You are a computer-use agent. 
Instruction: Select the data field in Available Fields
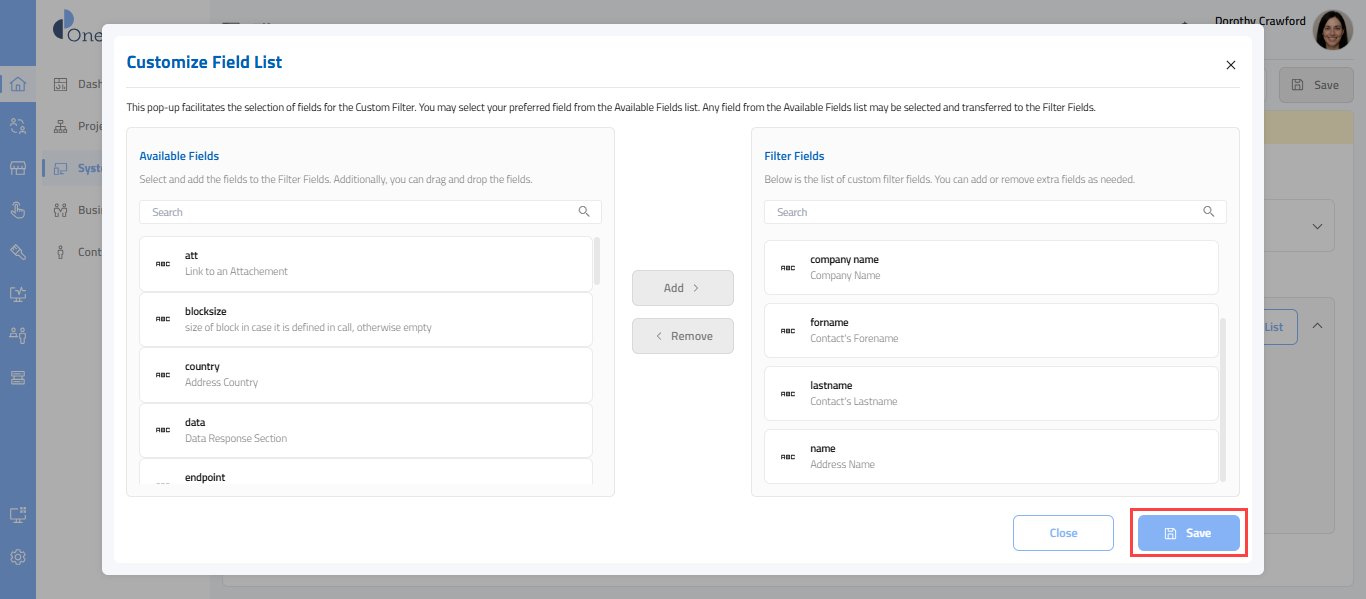[x=365, y=430]
